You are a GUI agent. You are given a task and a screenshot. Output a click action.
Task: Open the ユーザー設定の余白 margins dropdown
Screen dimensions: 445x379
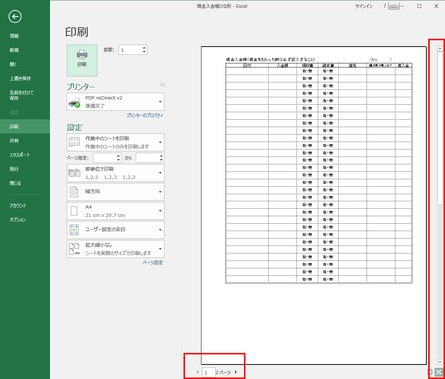coord(115,230)
